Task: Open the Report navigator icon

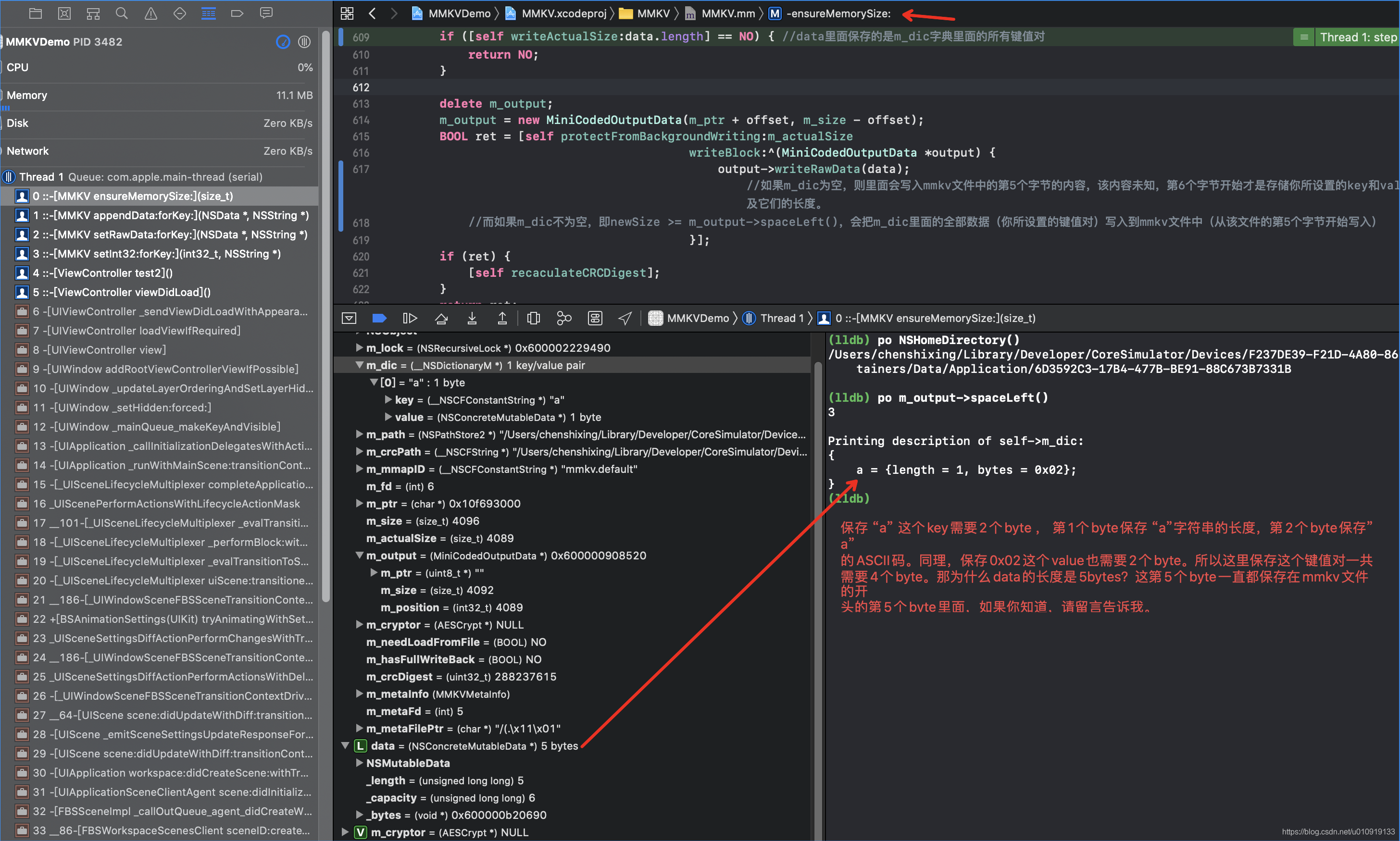Action: pyautogui.click(x=266, y=13)
